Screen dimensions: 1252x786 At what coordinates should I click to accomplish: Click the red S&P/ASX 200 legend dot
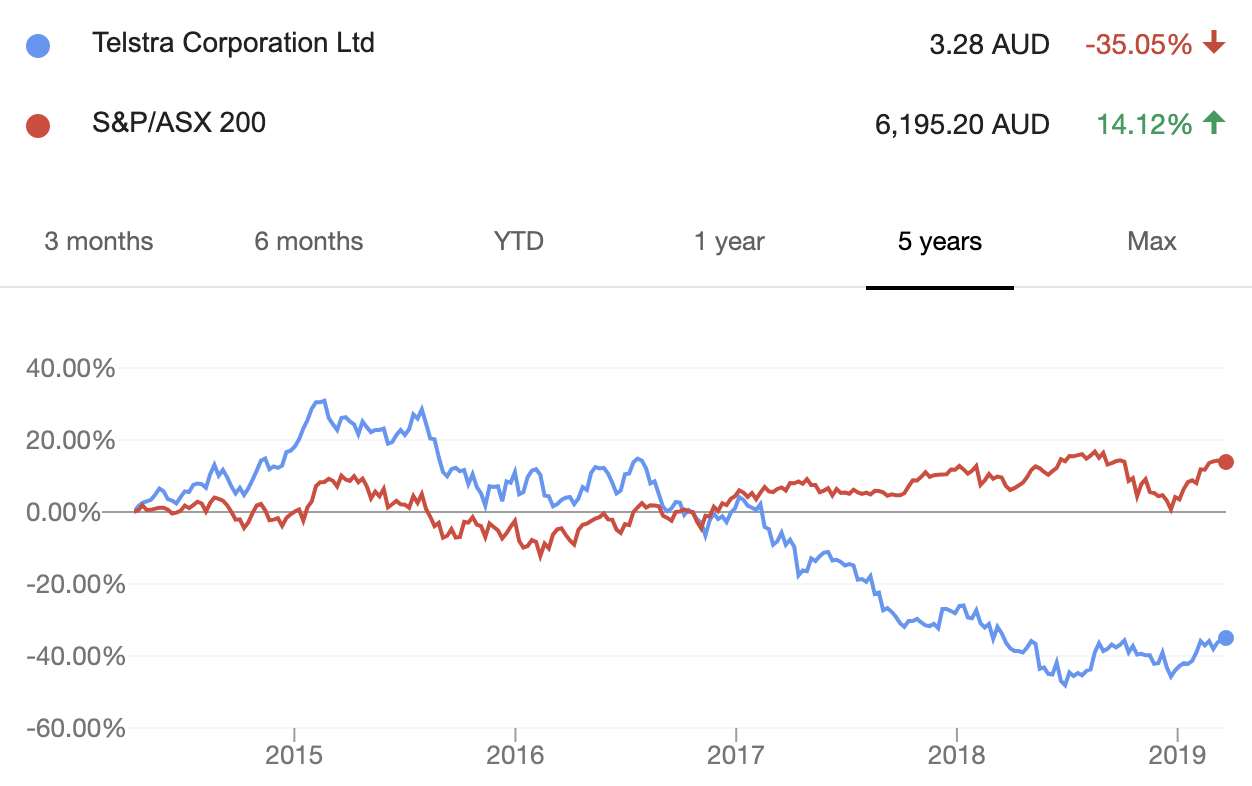click(x=37, y=125)
